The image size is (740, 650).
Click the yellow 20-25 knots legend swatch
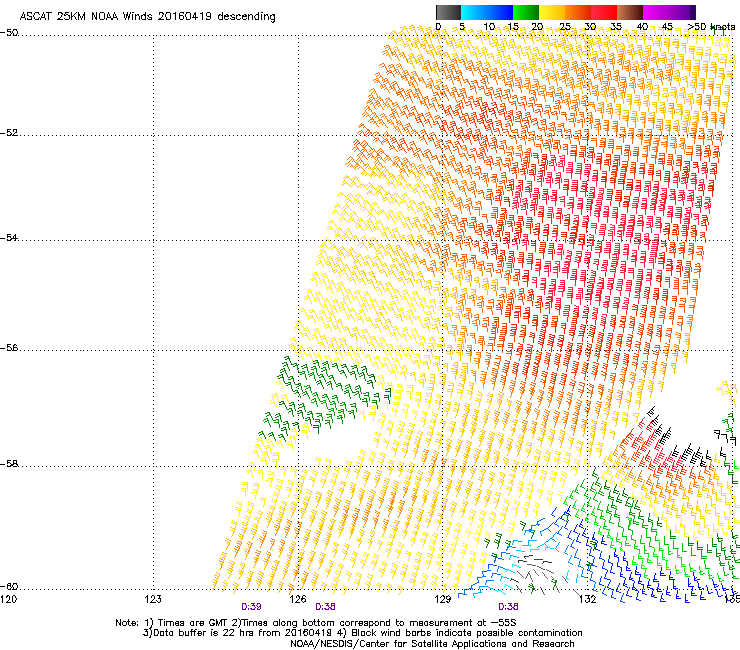tap(552, 12)
